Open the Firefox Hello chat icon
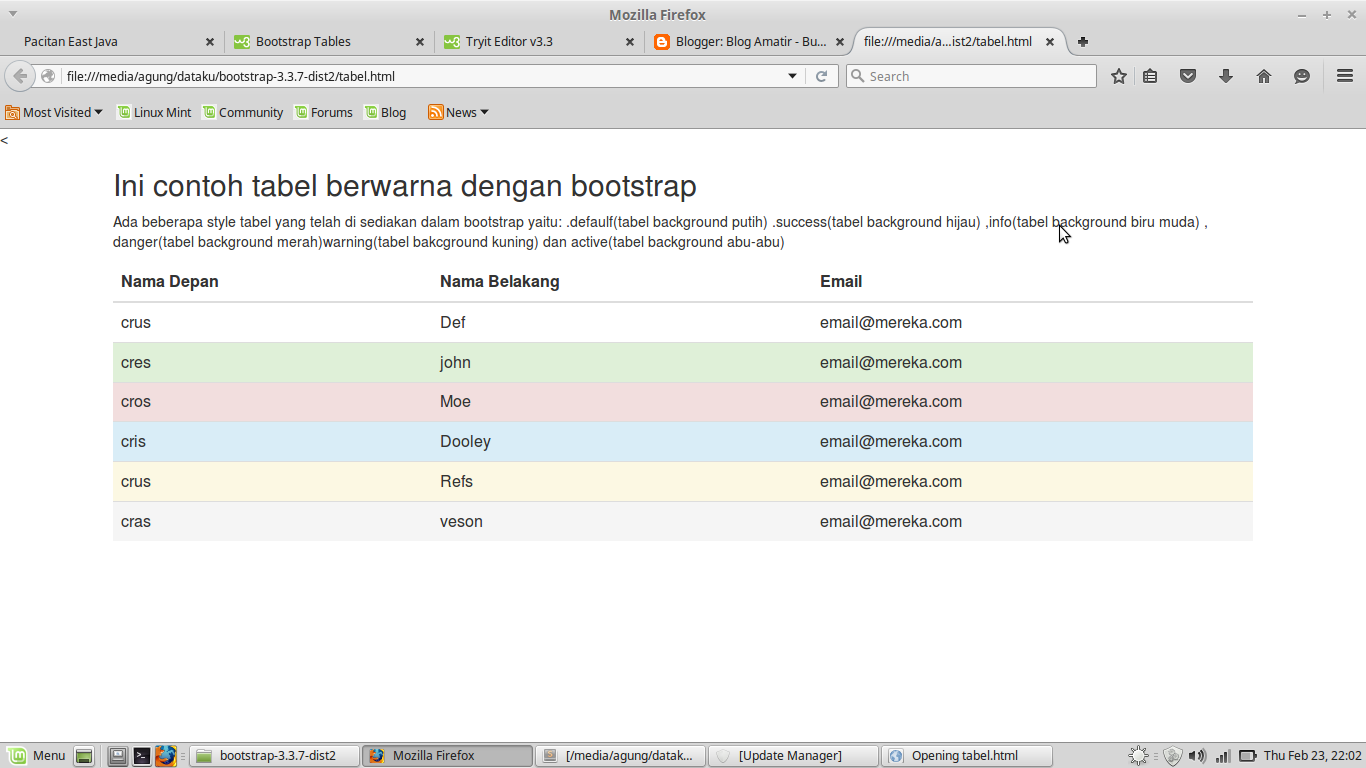 click(x=1301, y=75)
